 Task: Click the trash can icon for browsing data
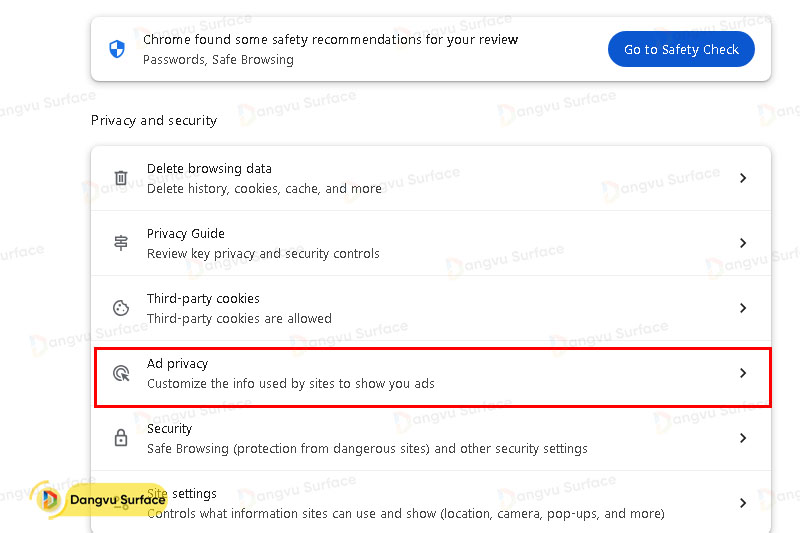(x=121, y=178)
